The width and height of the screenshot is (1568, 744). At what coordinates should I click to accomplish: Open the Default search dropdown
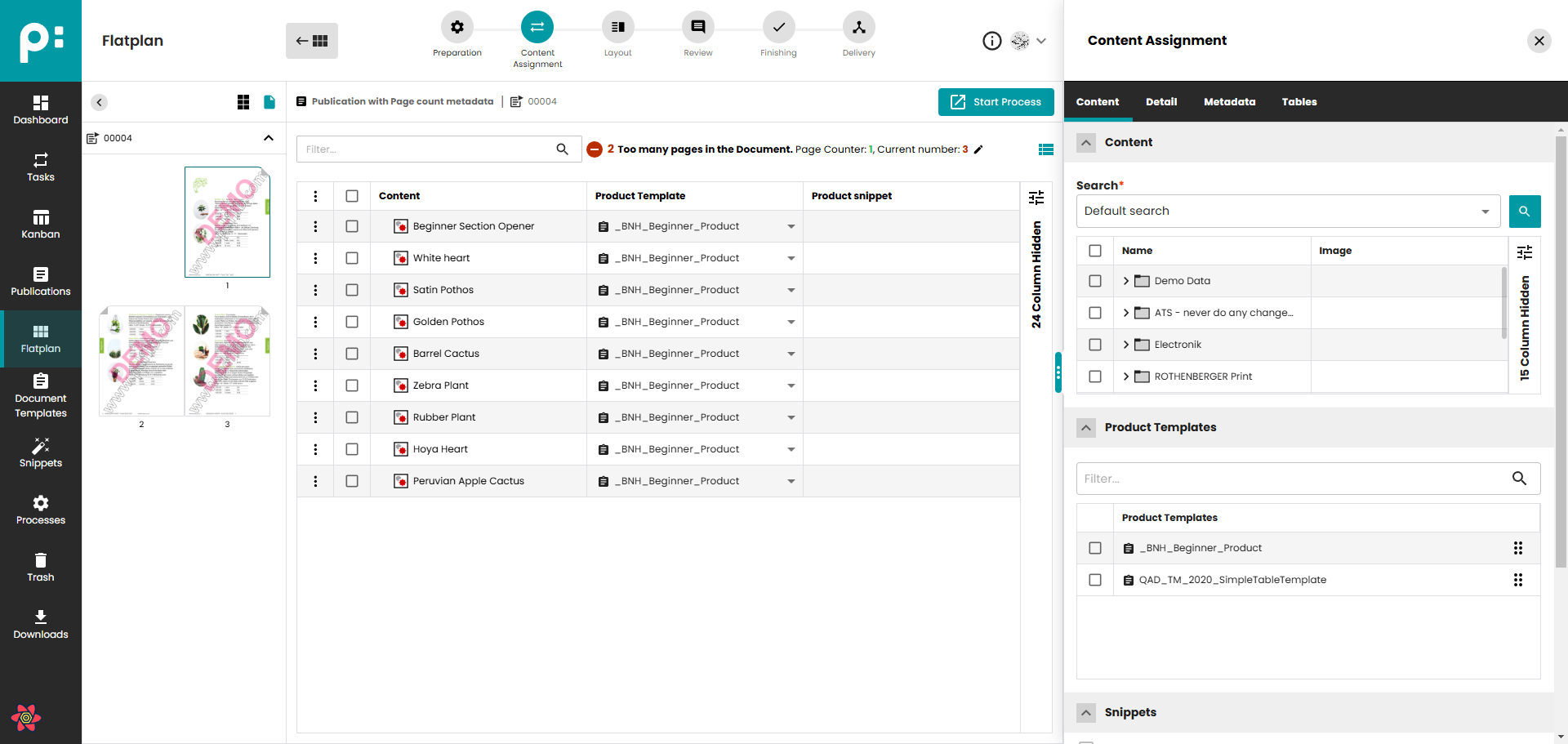1288,212
